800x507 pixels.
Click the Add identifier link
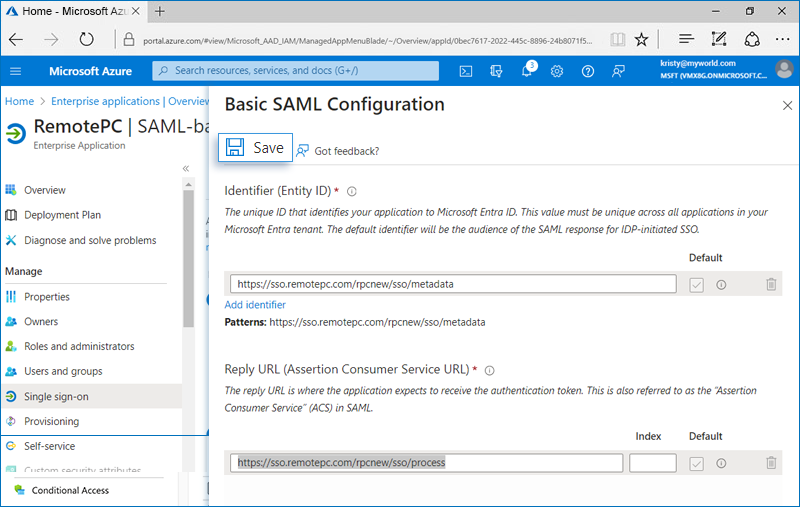pyautogui.click(x=255, y=305)
